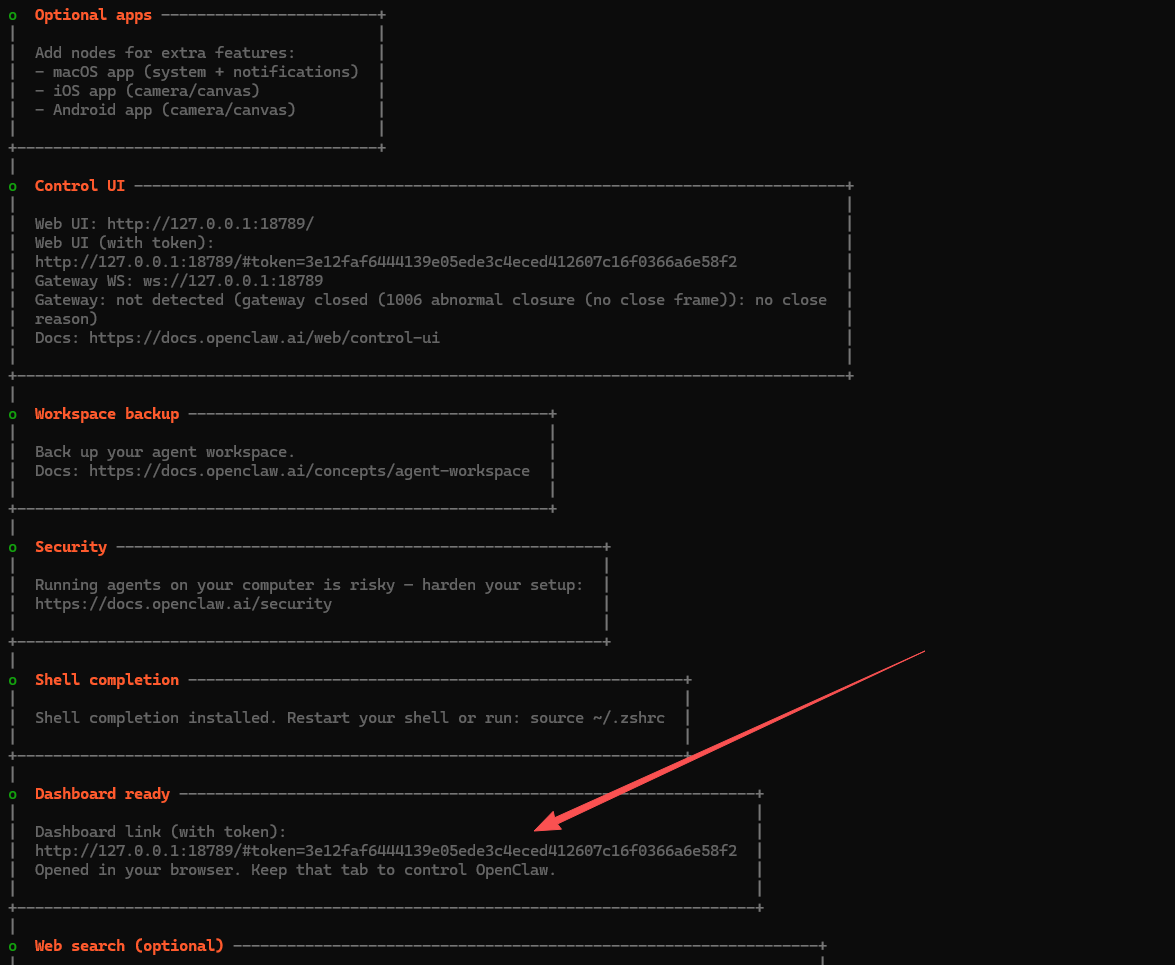Image resolution: width=1175 pixels, height=965 pixels.
Task: Click the green marker beside Workspace backup
Action: [11, 414]
